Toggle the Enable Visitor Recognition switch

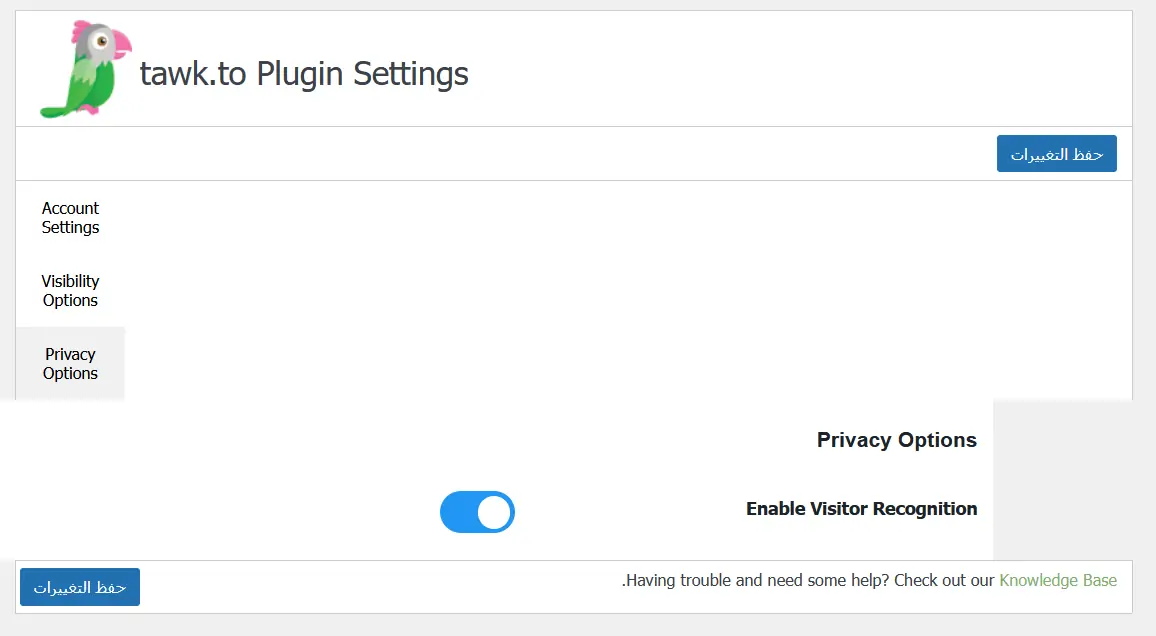pos(477,512)
